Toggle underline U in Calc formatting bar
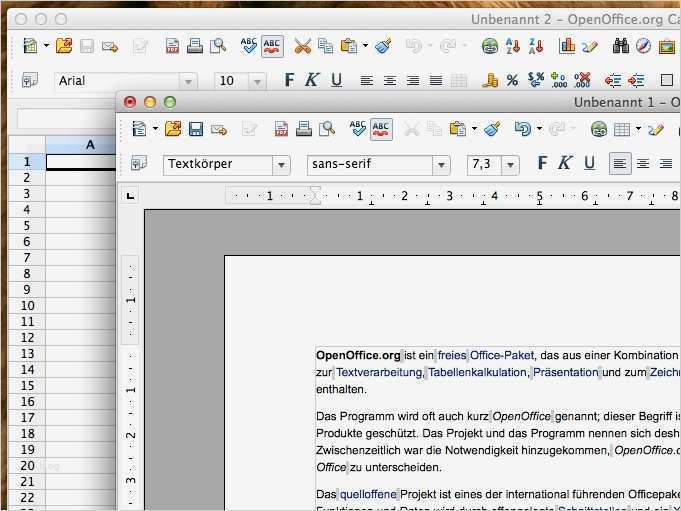 [336, 80]
